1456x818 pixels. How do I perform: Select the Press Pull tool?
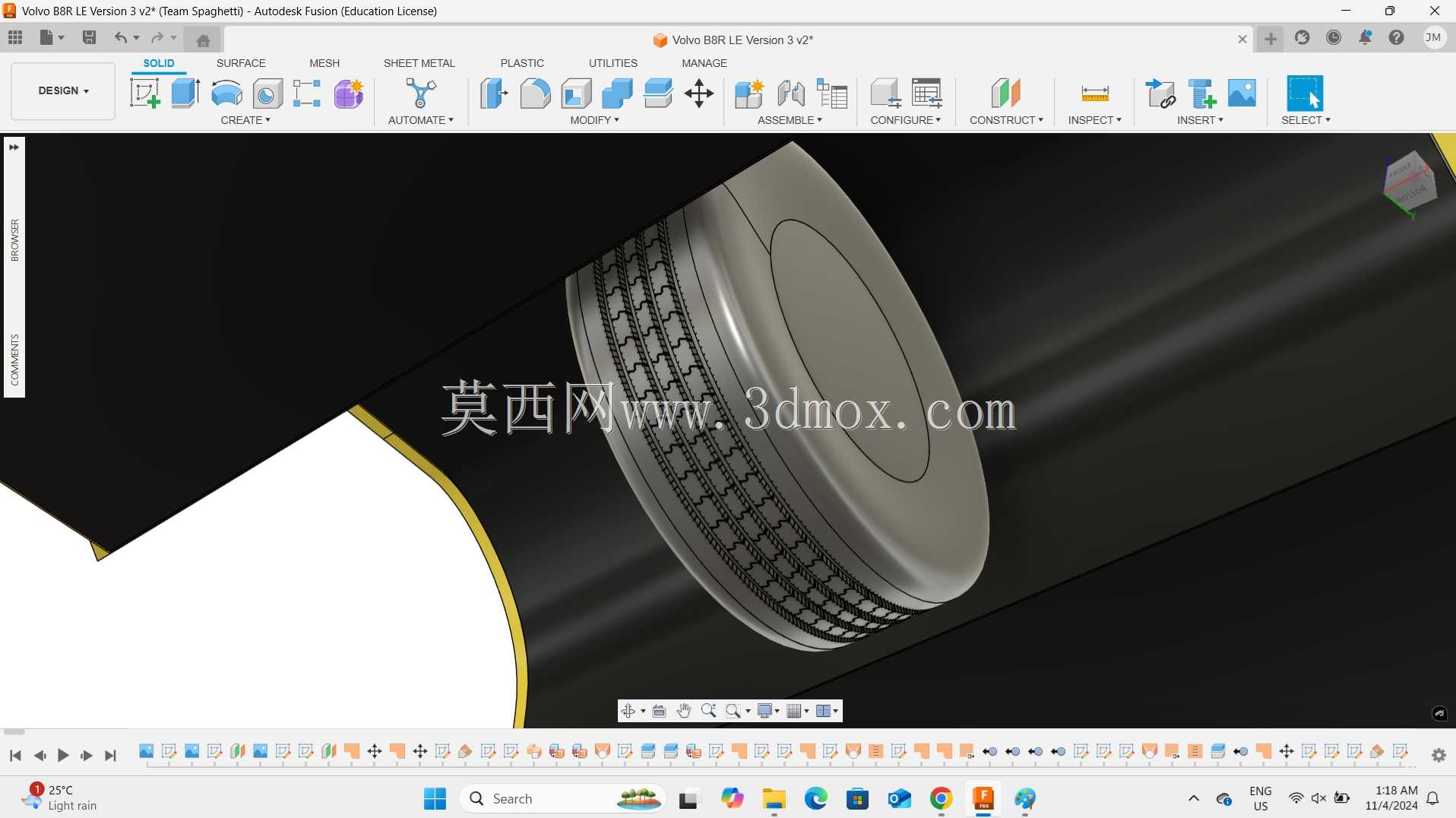tap(494, 94)
